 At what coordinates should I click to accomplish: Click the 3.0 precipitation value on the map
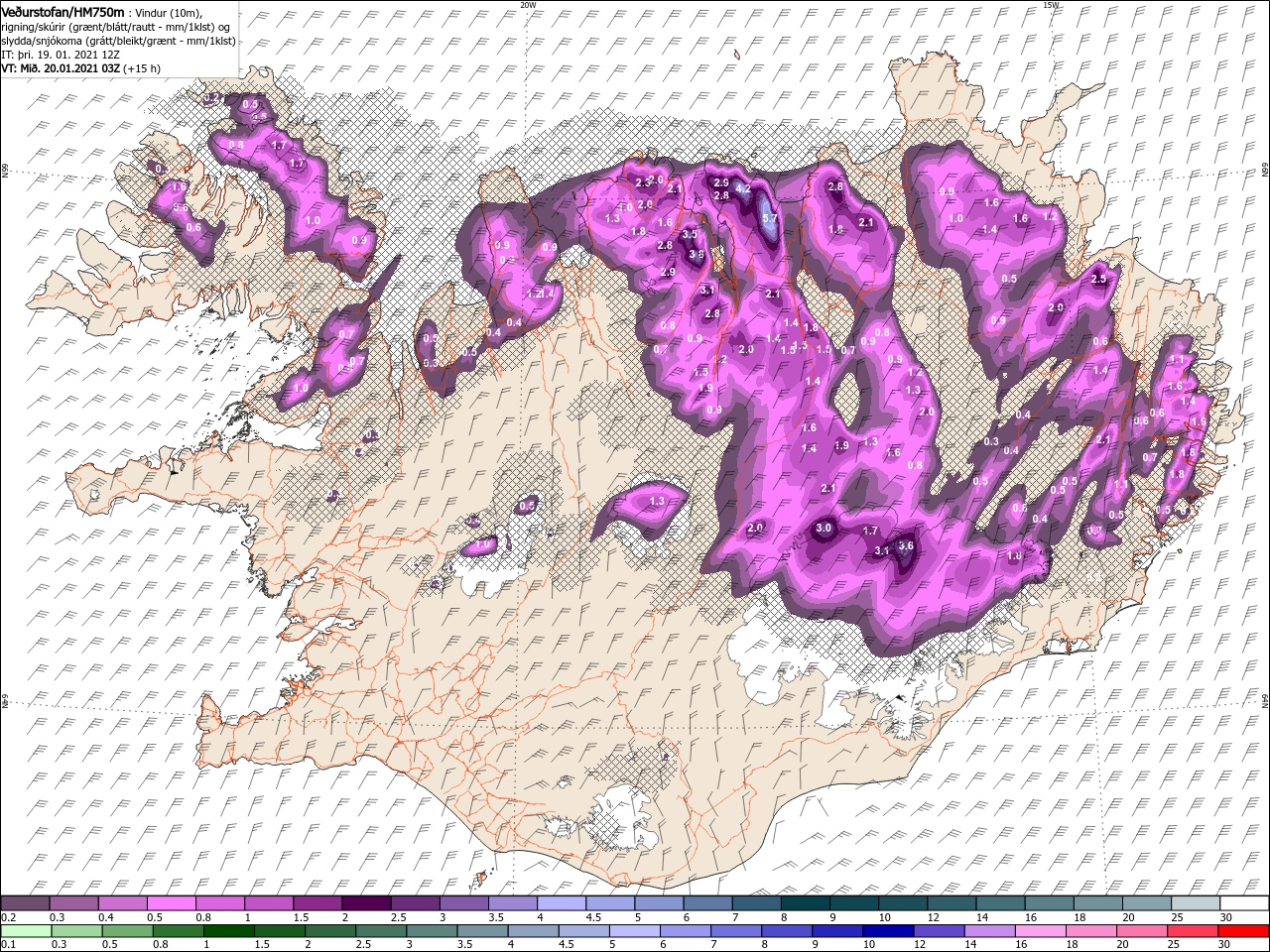point(824,528)
